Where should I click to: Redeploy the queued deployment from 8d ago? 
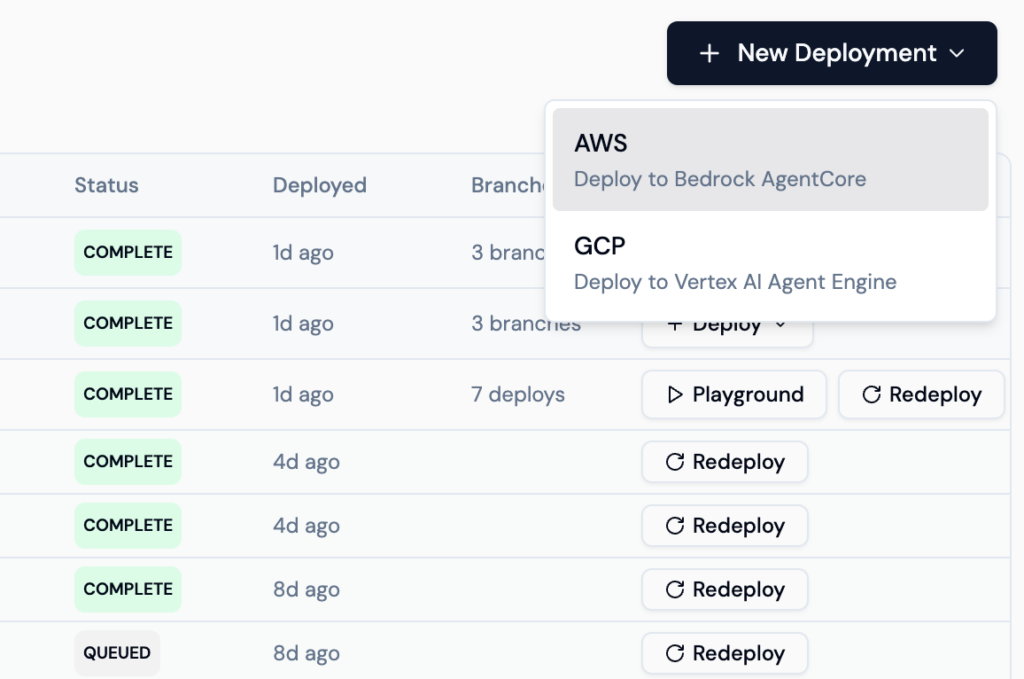pyautogui.click(x=725, y=654)
